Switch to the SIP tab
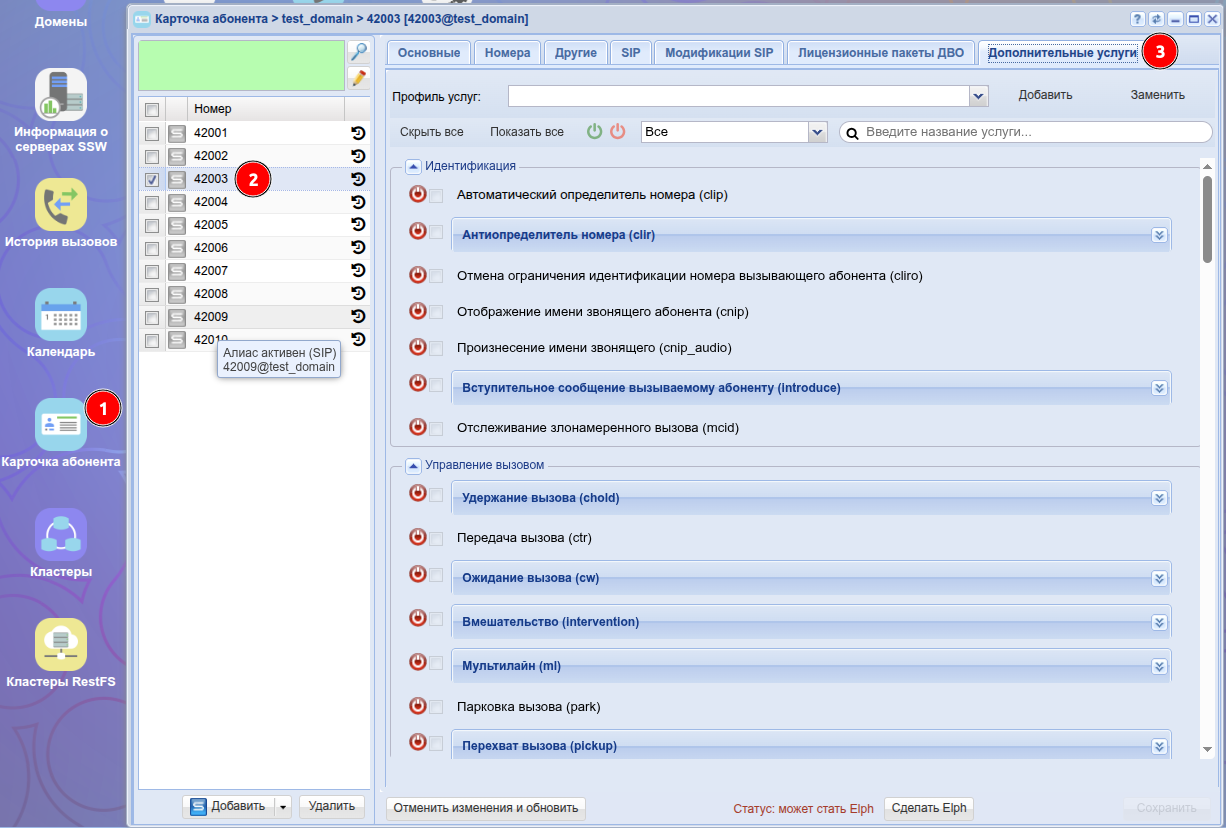This screenshot has height=828, width=1226. tap(630, 53)
